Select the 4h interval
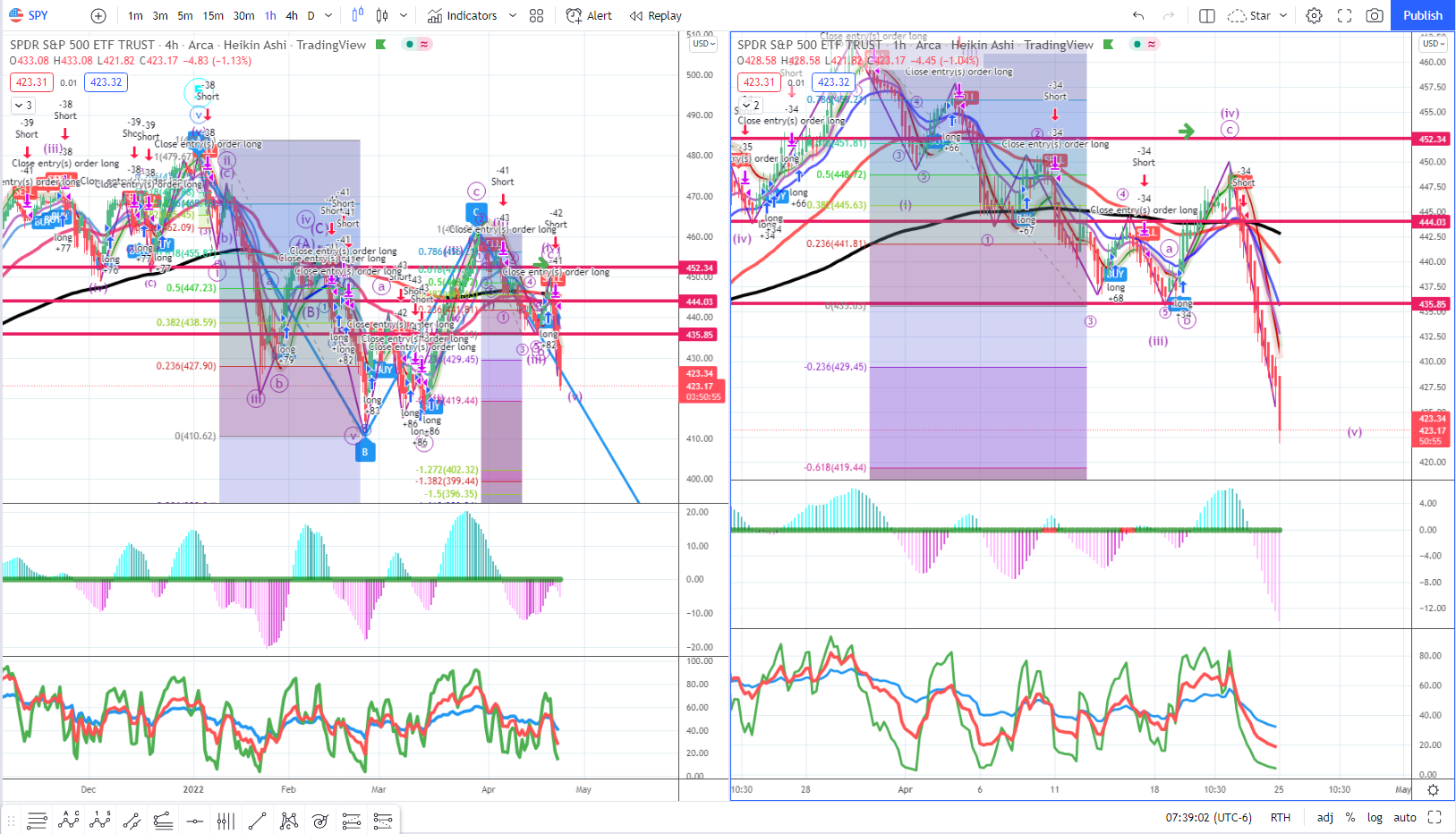The width and height of the screenshot is (1456, 834). click(x=292, y=15)
